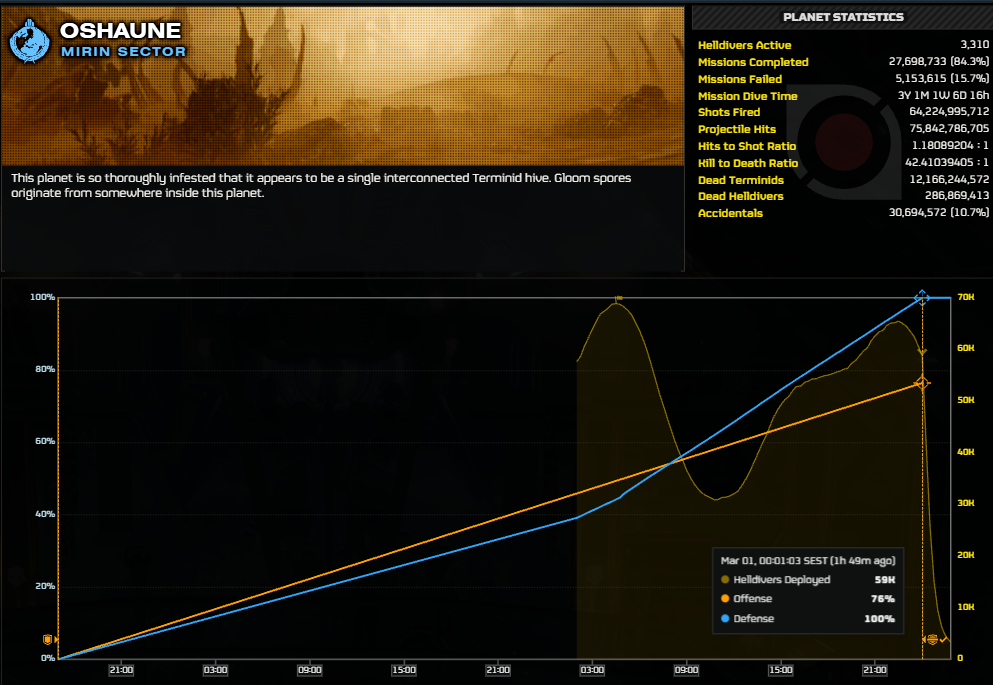993x685 pixels.
Task: Click the OSHAUNE planet title
Action: [120, 30]
